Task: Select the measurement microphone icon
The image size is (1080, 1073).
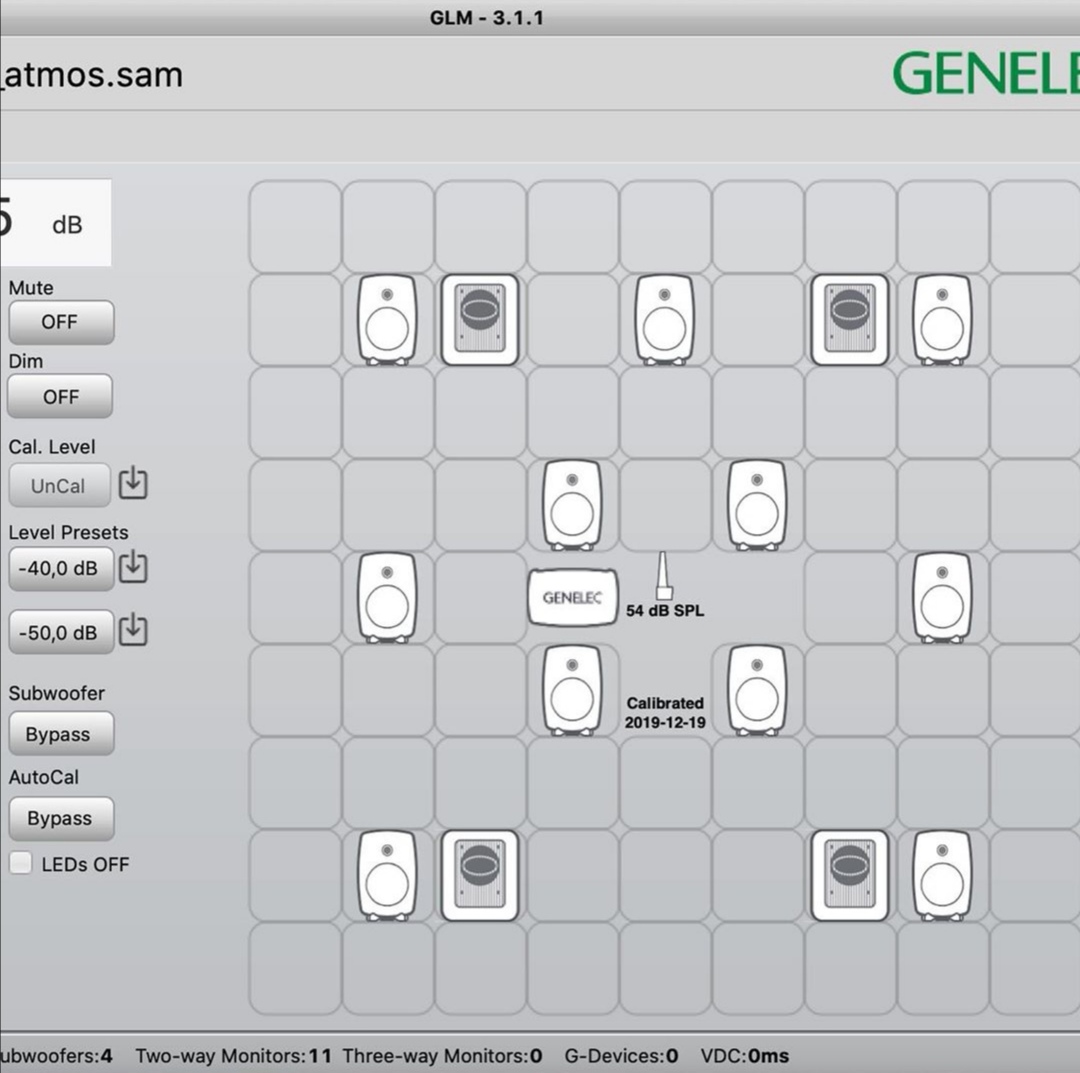Action: 664,576
